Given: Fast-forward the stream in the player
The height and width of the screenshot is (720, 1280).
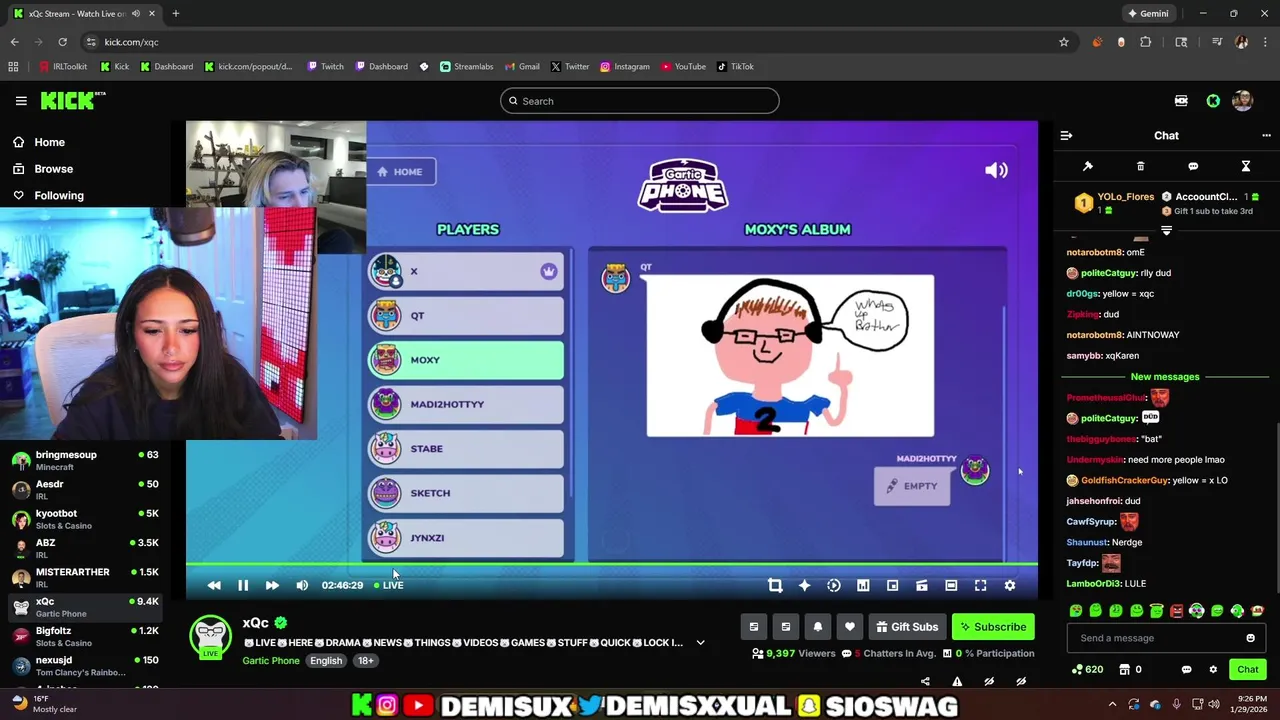Looking at the screenshot, I should tap(272, 585).
